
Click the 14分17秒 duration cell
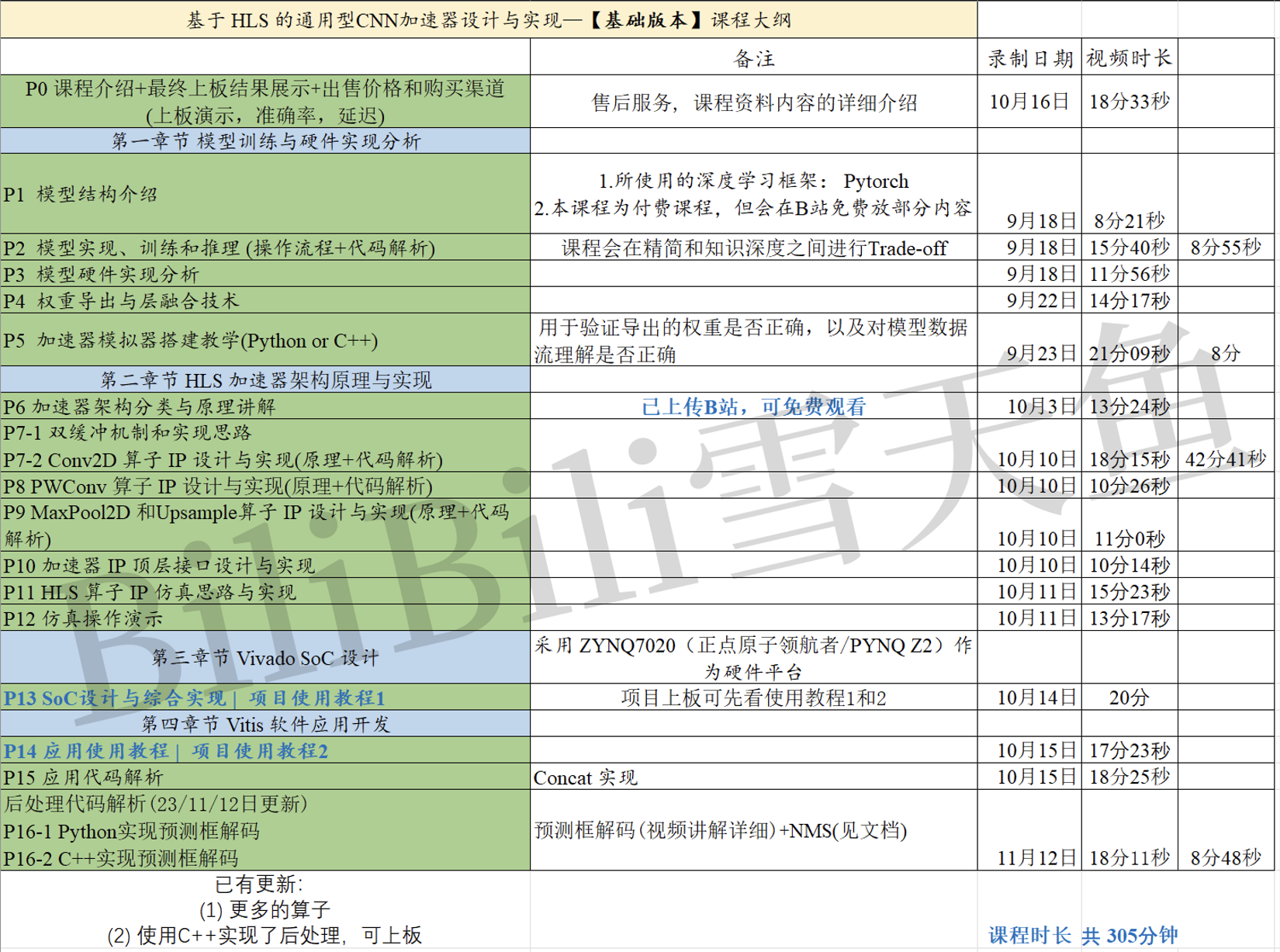1130,300
